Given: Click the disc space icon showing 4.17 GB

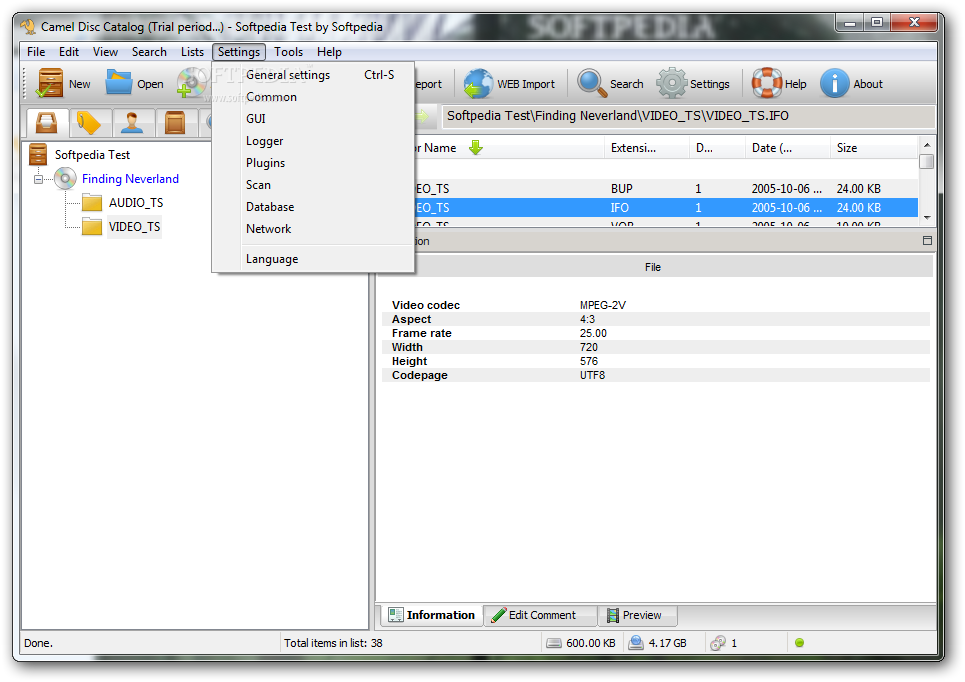Looking at the screenshot, I should pos(636,643).
